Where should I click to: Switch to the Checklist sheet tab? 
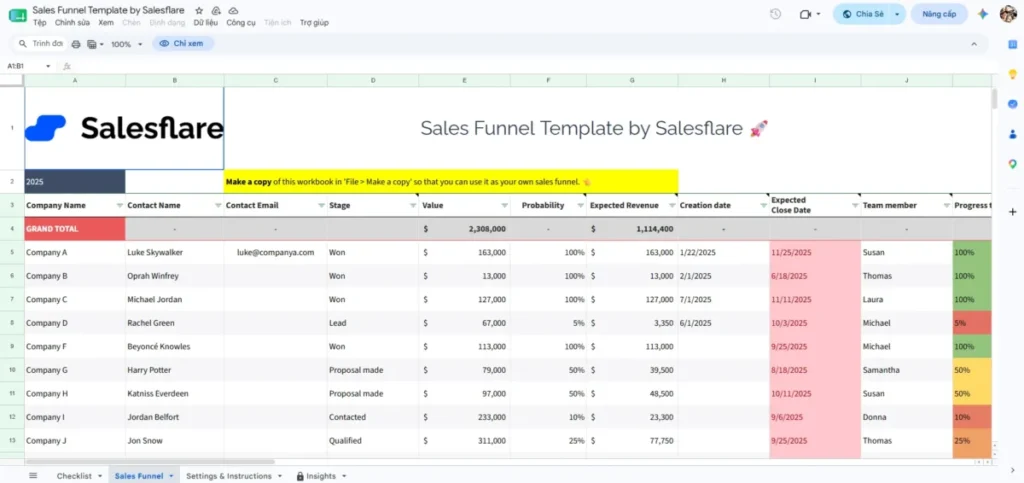pos(74,476)
